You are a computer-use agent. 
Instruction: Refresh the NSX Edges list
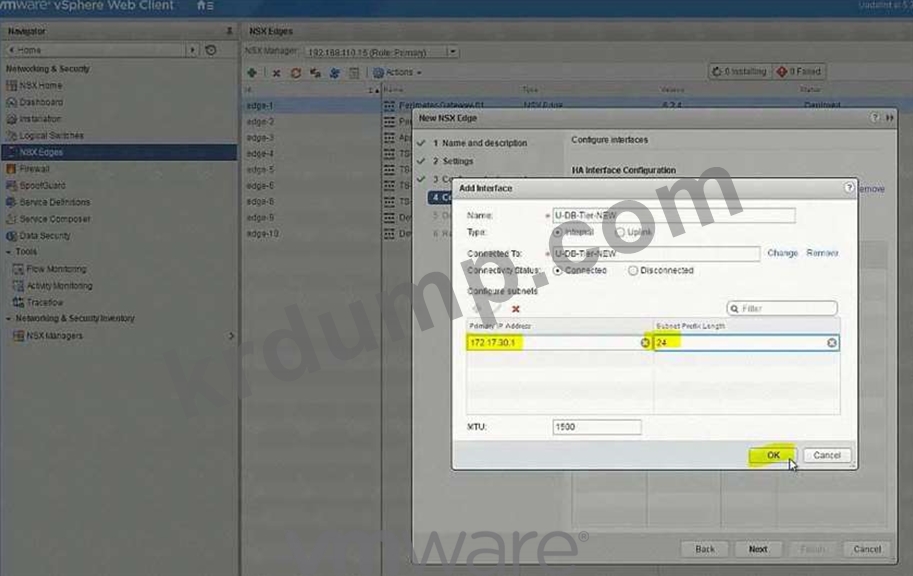click(296, 73)
